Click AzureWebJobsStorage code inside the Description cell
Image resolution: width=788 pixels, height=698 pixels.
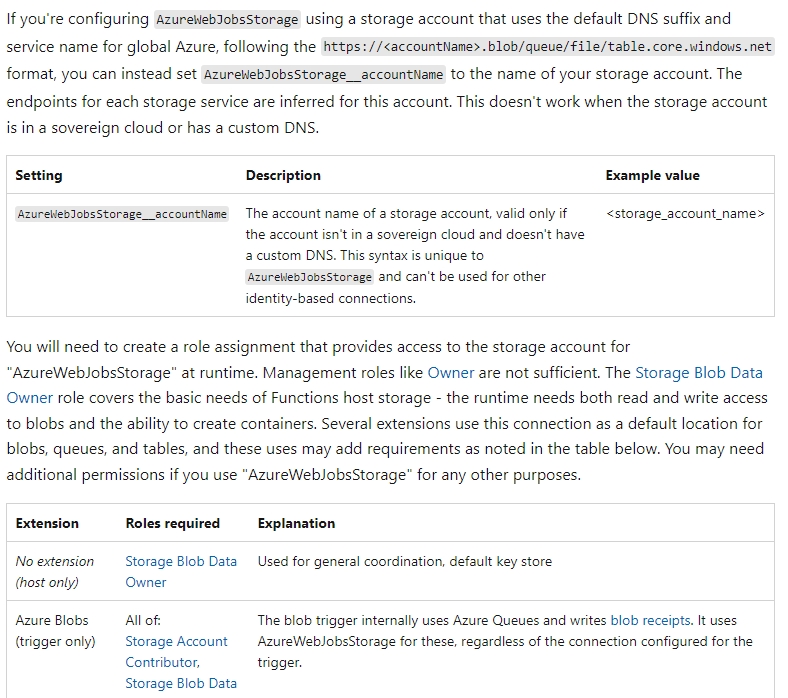click(309, 277)
